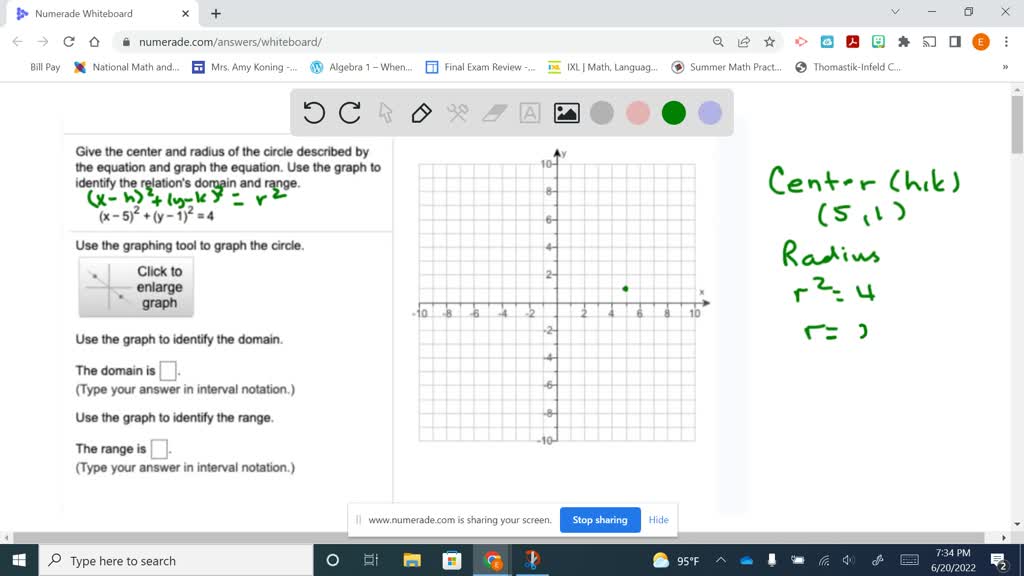Open the Chrome three-dot menu
Image resolution: width=1024 pixels, height=576 pixels.
click(1005, 41)
